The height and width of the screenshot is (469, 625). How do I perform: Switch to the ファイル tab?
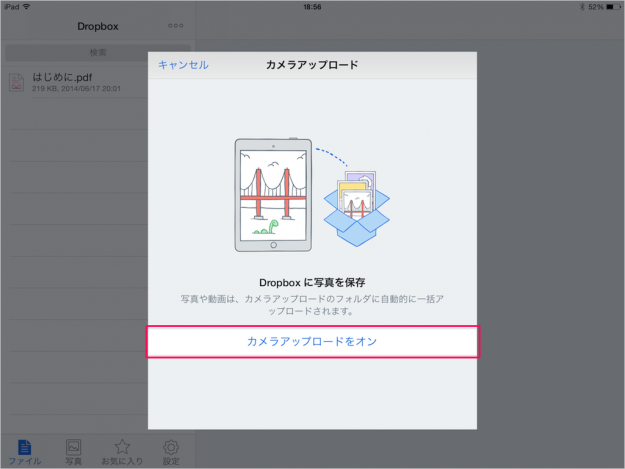point(24,452)
